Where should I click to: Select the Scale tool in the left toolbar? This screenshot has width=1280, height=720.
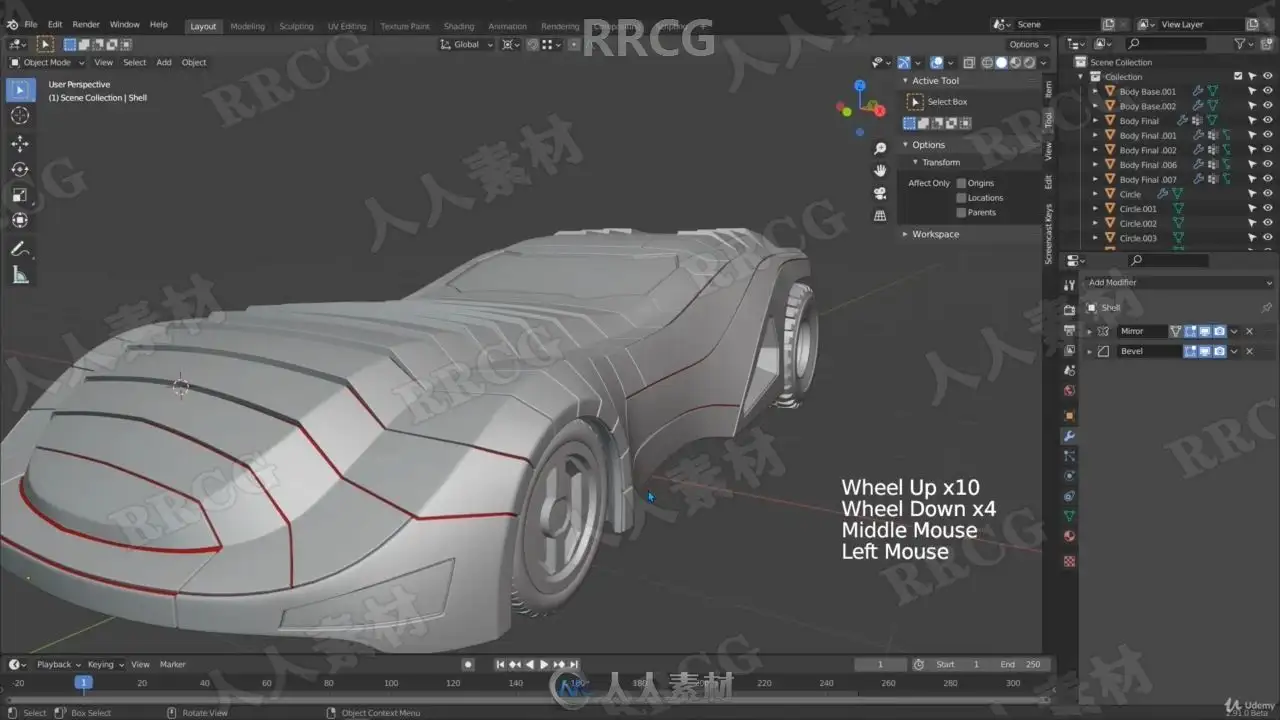pos(20,195)
